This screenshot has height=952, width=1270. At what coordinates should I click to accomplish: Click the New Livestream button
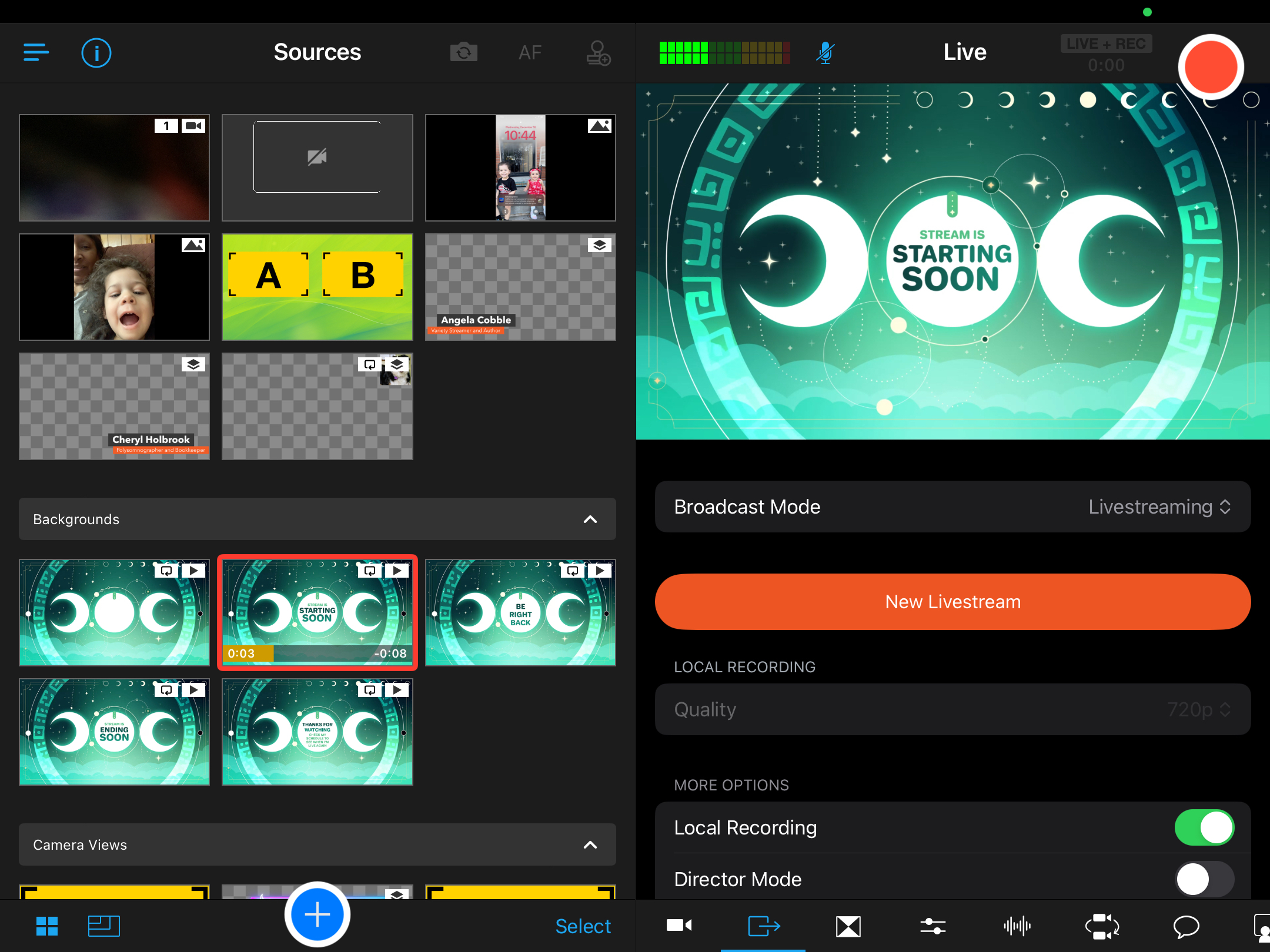(952, 602)
